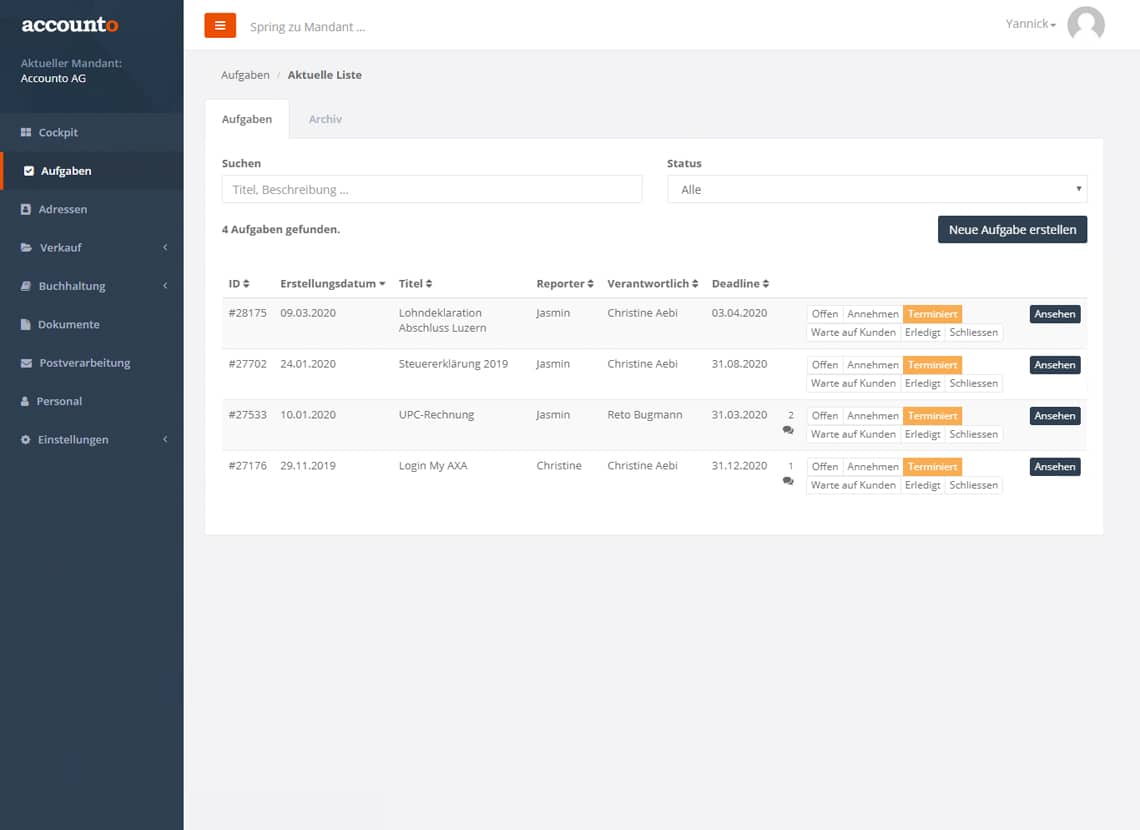1140x830 pixels.
Task: Click the accounto logo
Action: coord(70,25)
